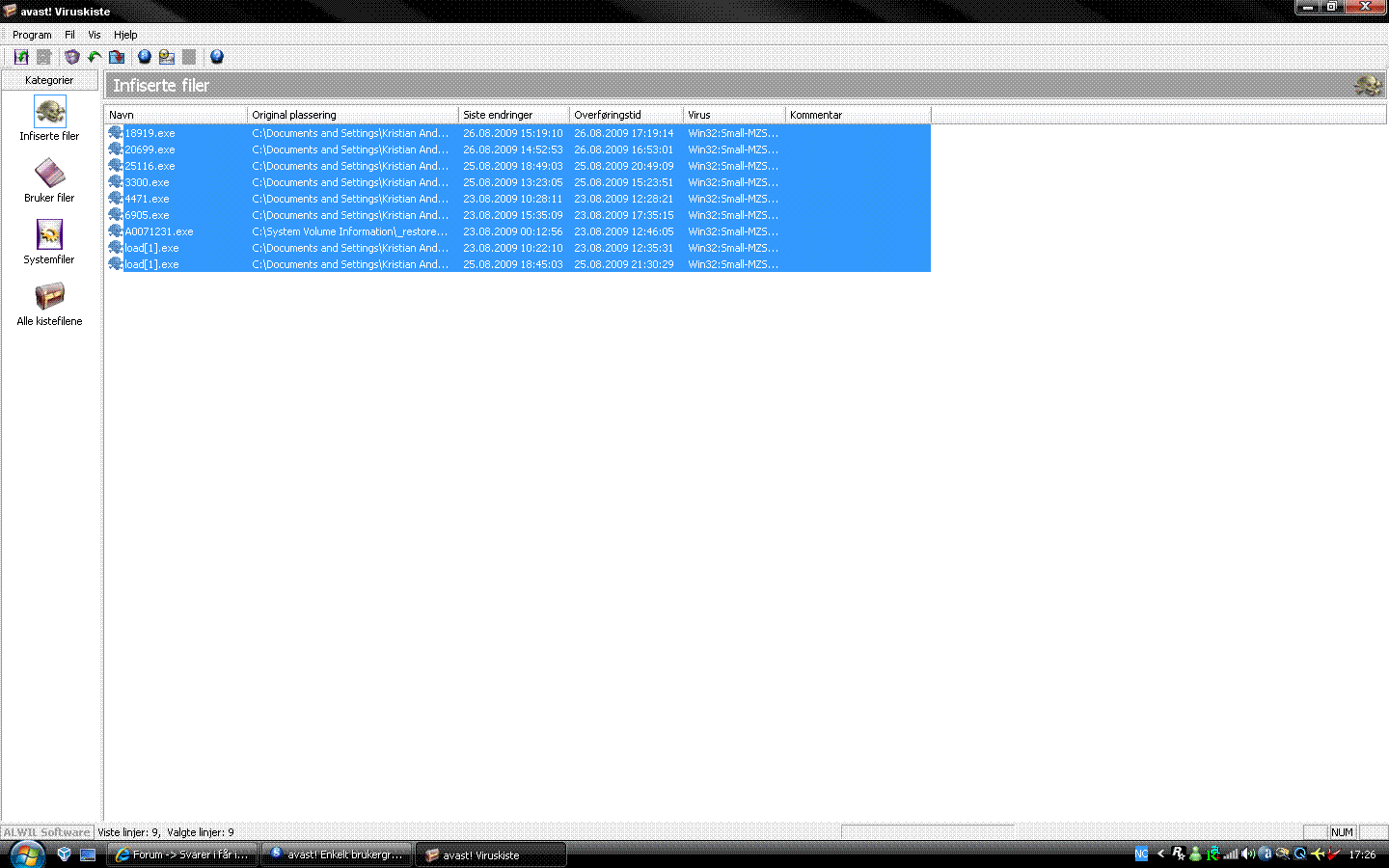Select file 4471.exe
1389x868 pixels.
tap(147, 199)
